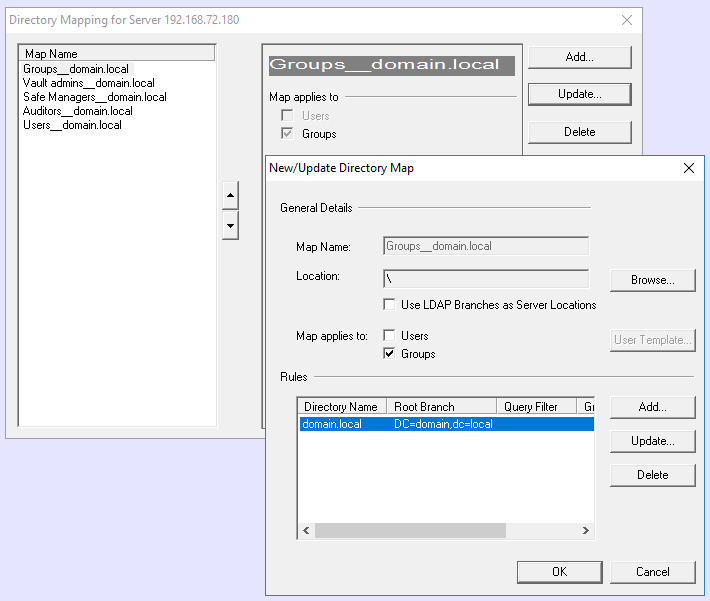Viewport: 710px width, 601px height.
Task: Check the Users checkbox in the dialog
Action: [x=389, y=336]
